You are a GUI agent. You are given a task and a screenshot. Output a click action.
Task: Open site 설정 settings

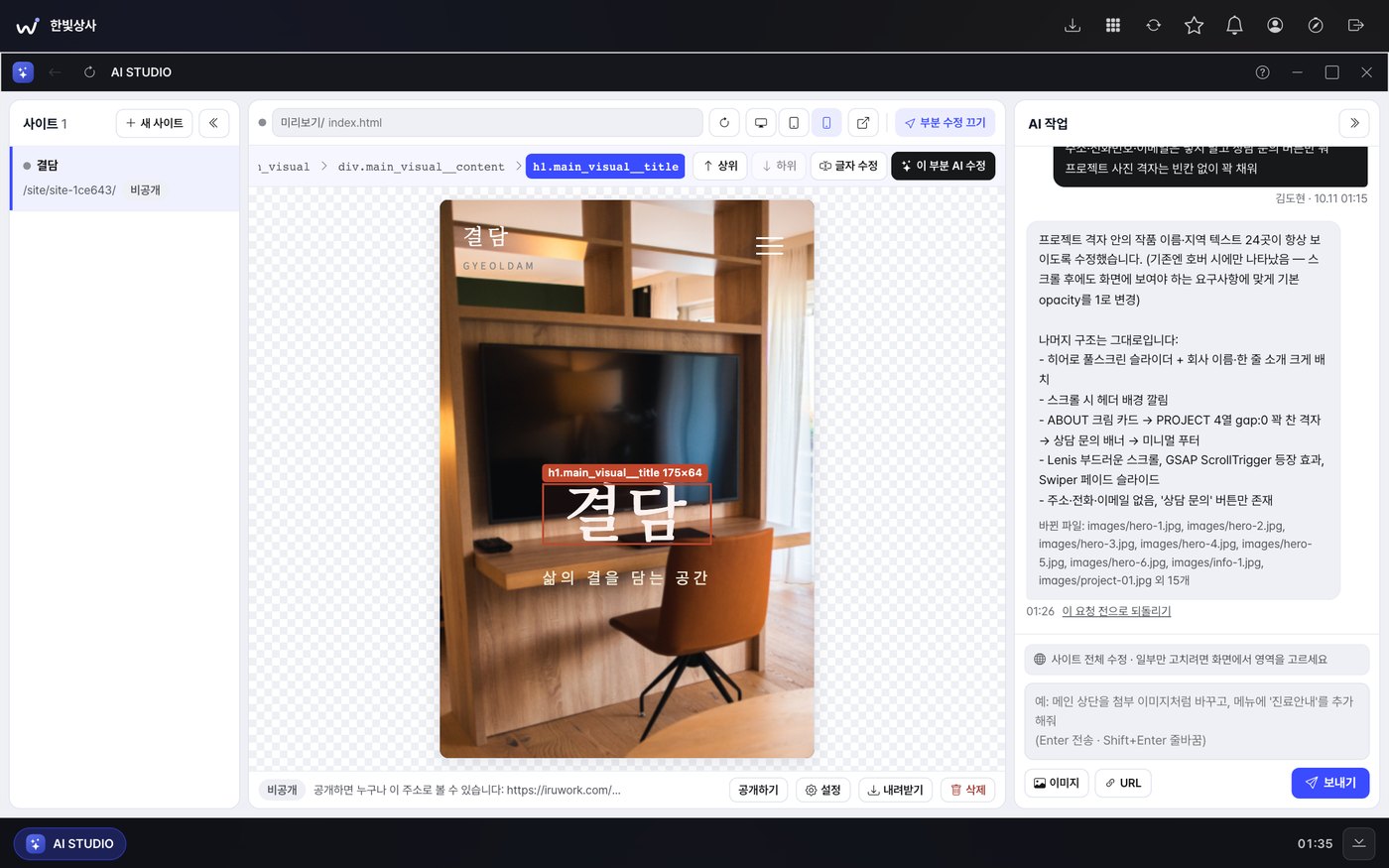click(823, 790)
